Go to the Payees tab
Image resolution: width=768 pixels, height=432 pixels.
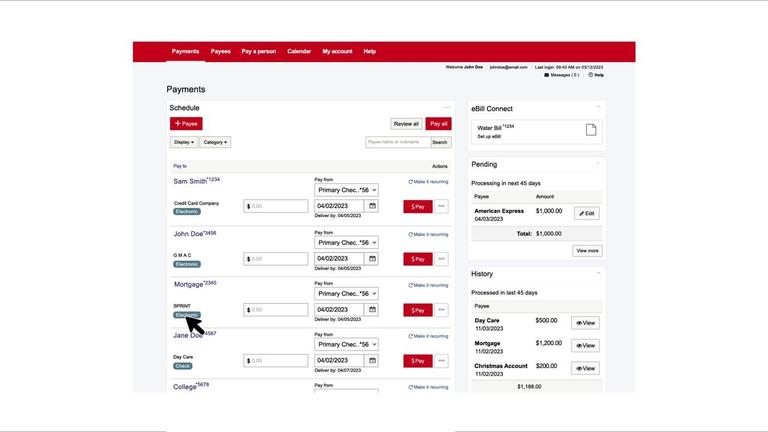220,51
